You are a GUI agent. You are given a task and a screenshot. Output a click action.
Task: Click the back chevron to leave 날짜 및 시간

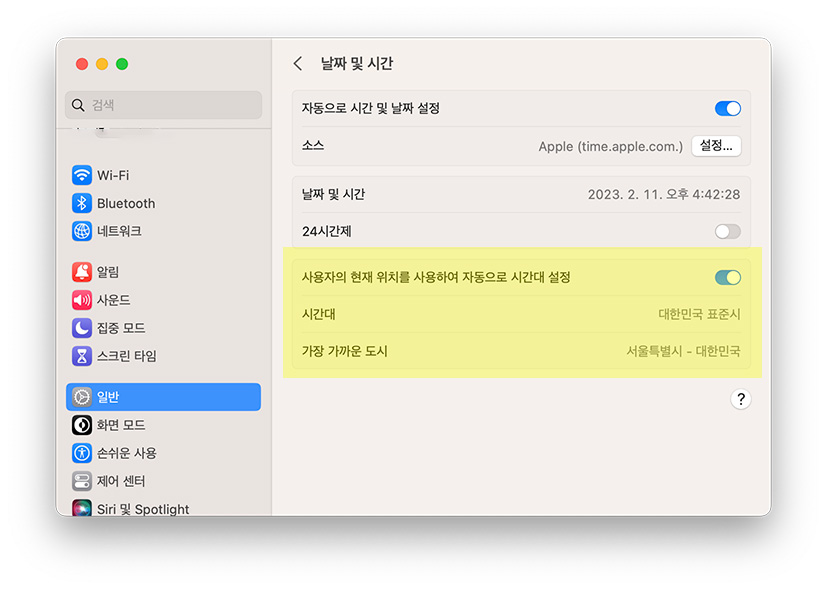297,62
